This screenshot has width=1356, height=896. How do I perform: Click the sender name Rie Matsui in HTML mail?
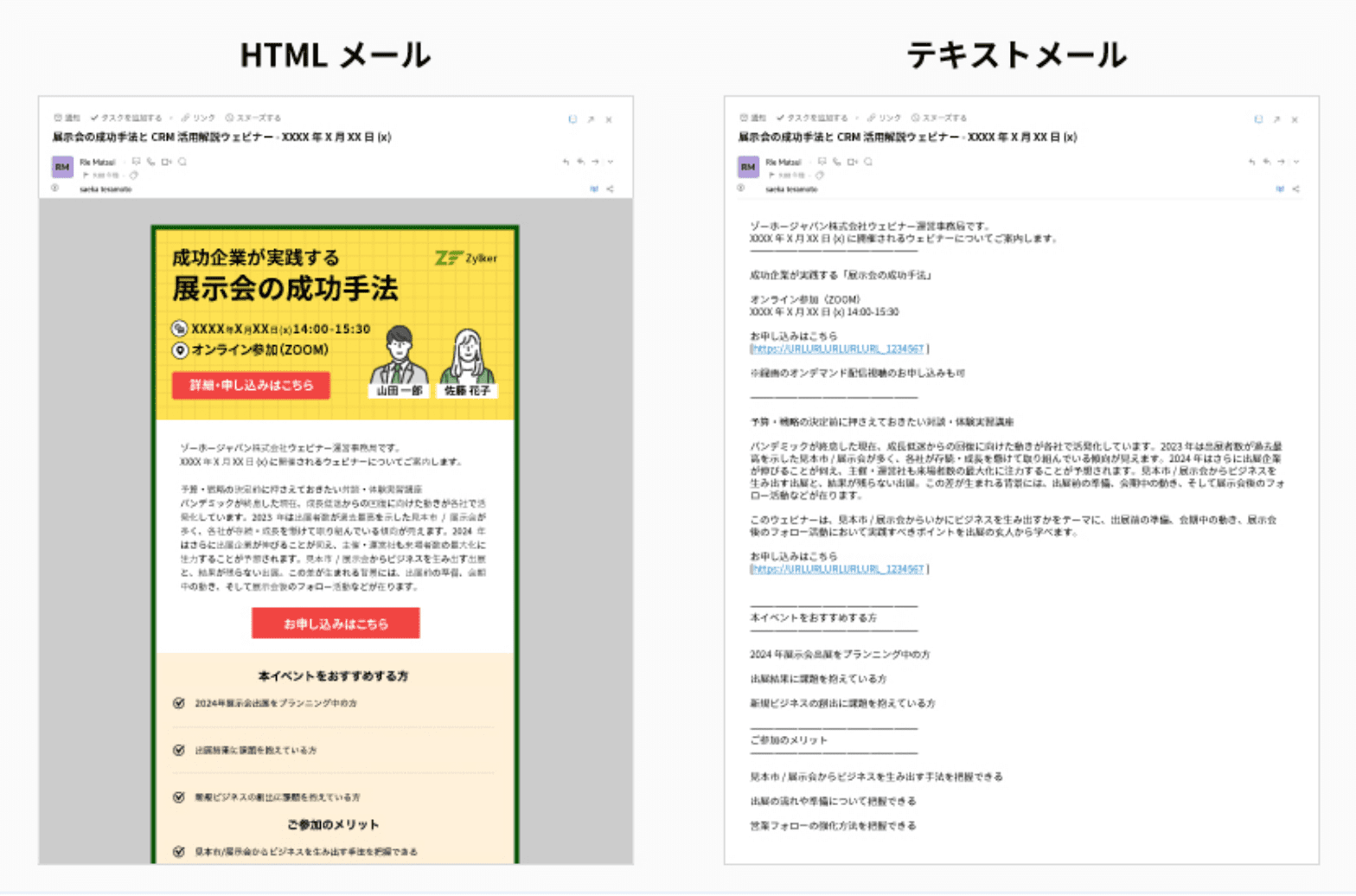[98, 162]
